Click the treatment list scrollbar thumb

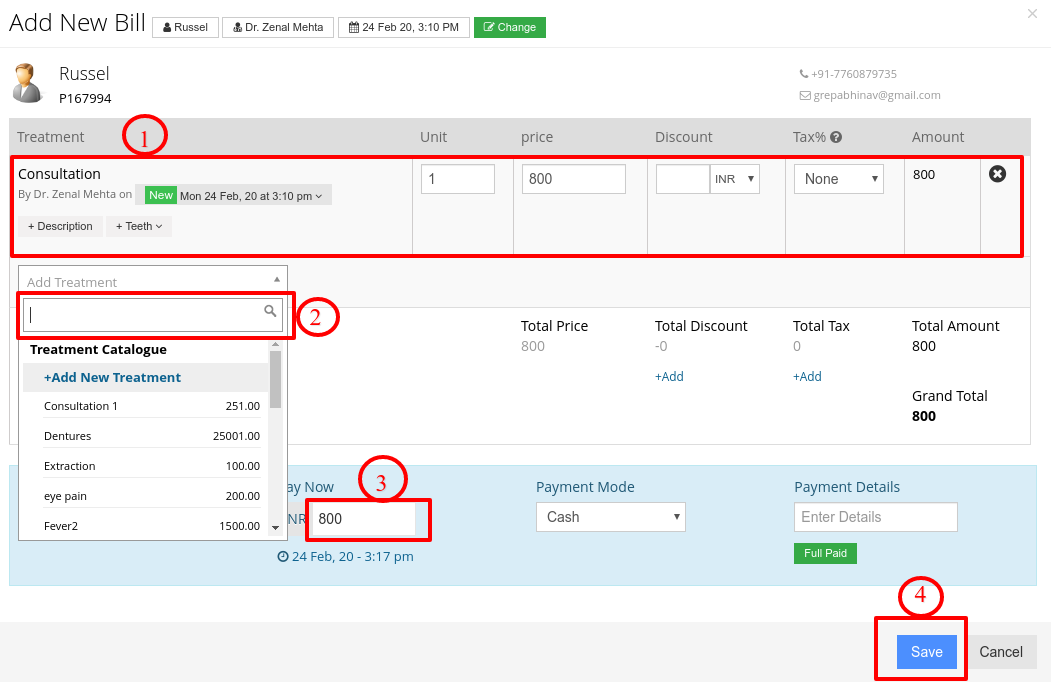275,380
